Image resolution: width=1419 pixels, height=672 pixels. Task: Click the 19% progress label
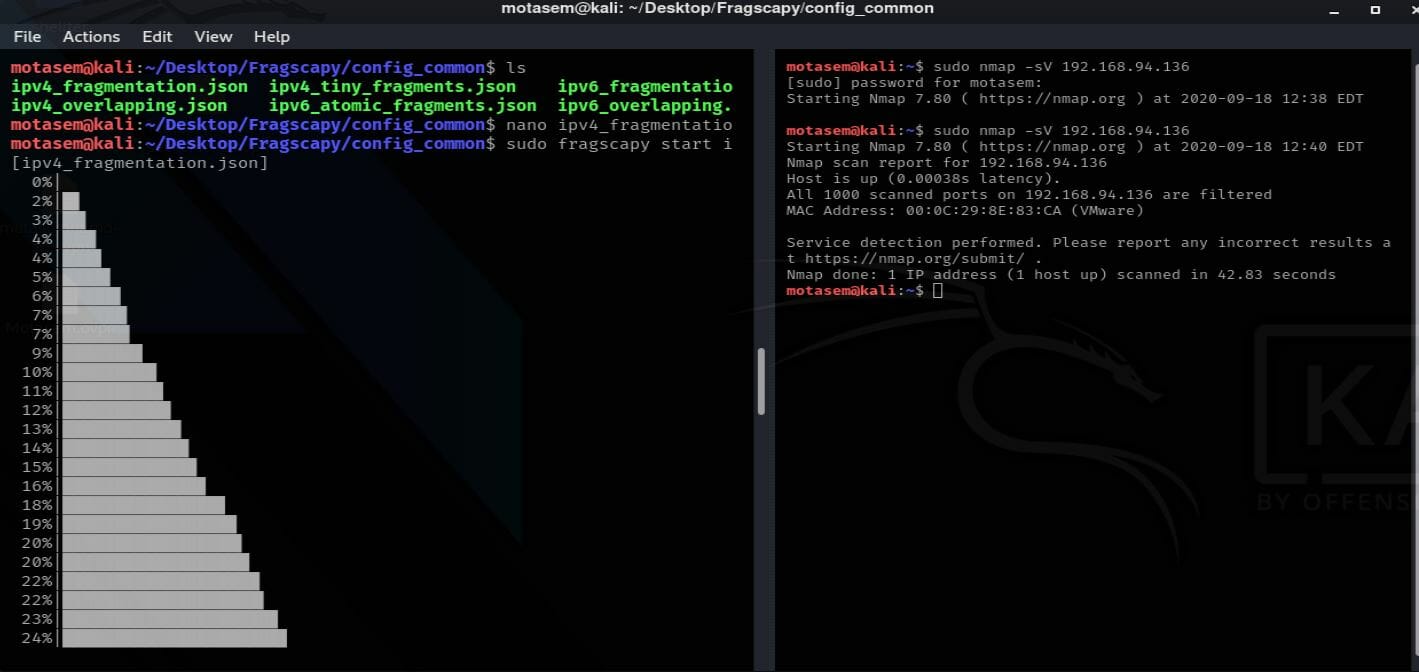(x=36, y=524)
